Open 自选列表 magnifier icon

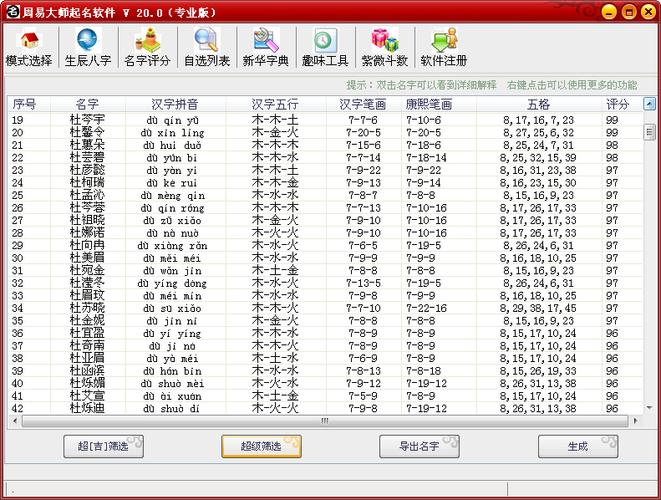click(207, 48)
